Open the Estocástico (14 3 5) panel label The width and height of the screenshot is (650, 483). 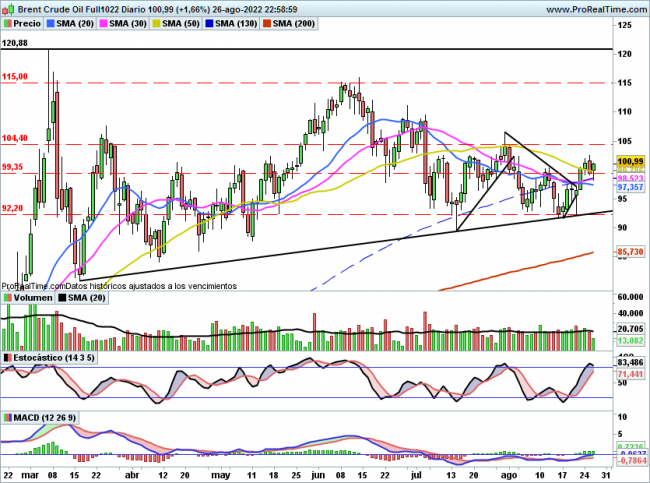50,357
